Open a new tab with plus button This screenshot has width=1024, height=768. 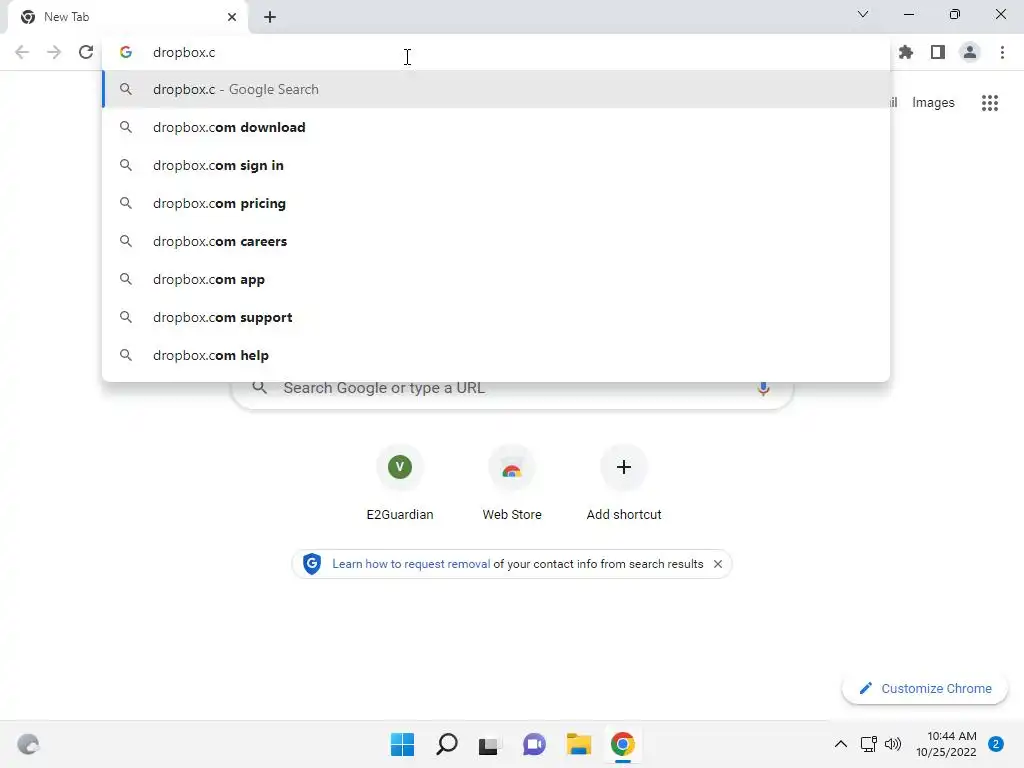pos(270,17)
